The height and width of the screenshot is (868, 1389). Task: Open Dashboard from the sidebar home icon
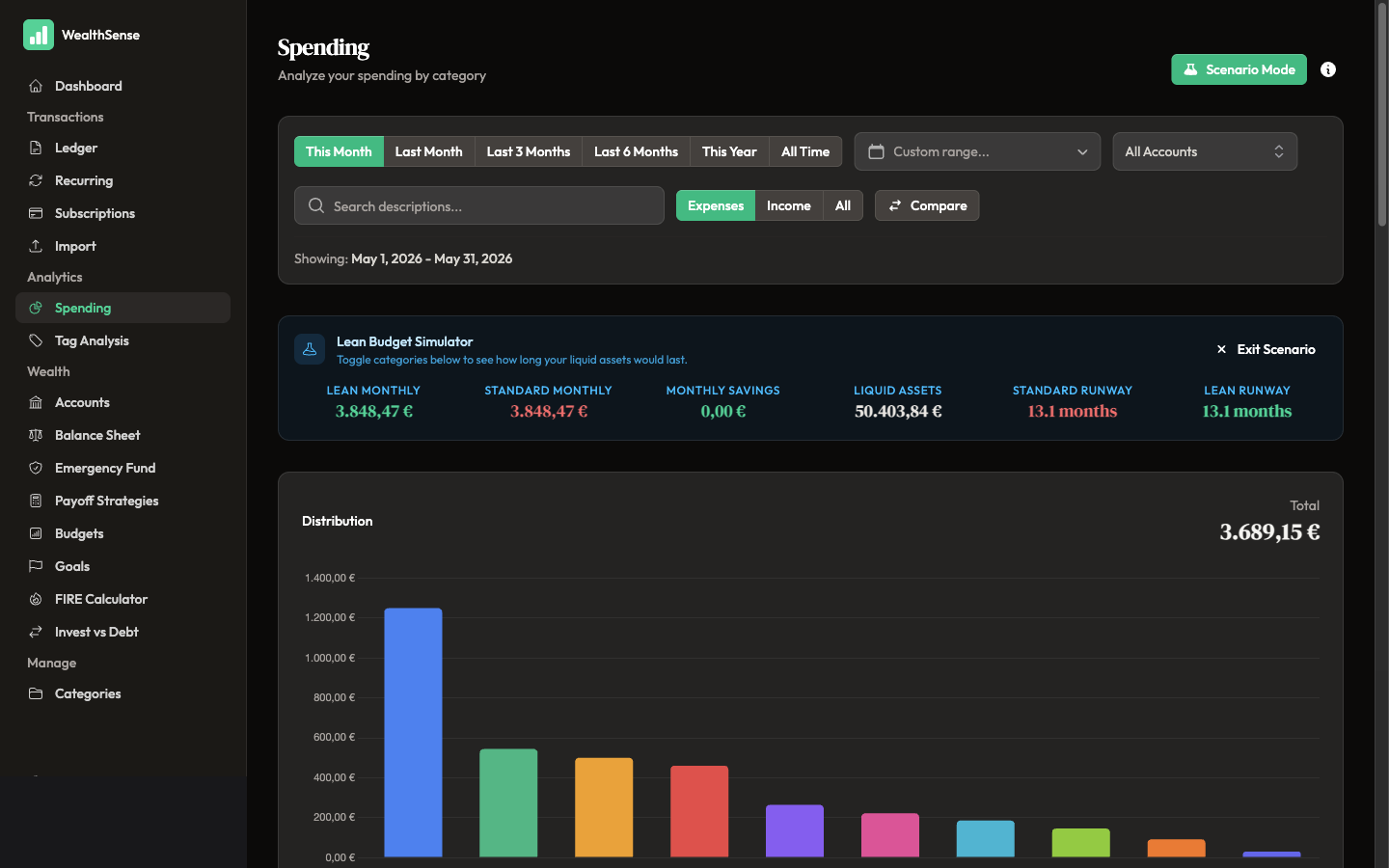(36, 86)
